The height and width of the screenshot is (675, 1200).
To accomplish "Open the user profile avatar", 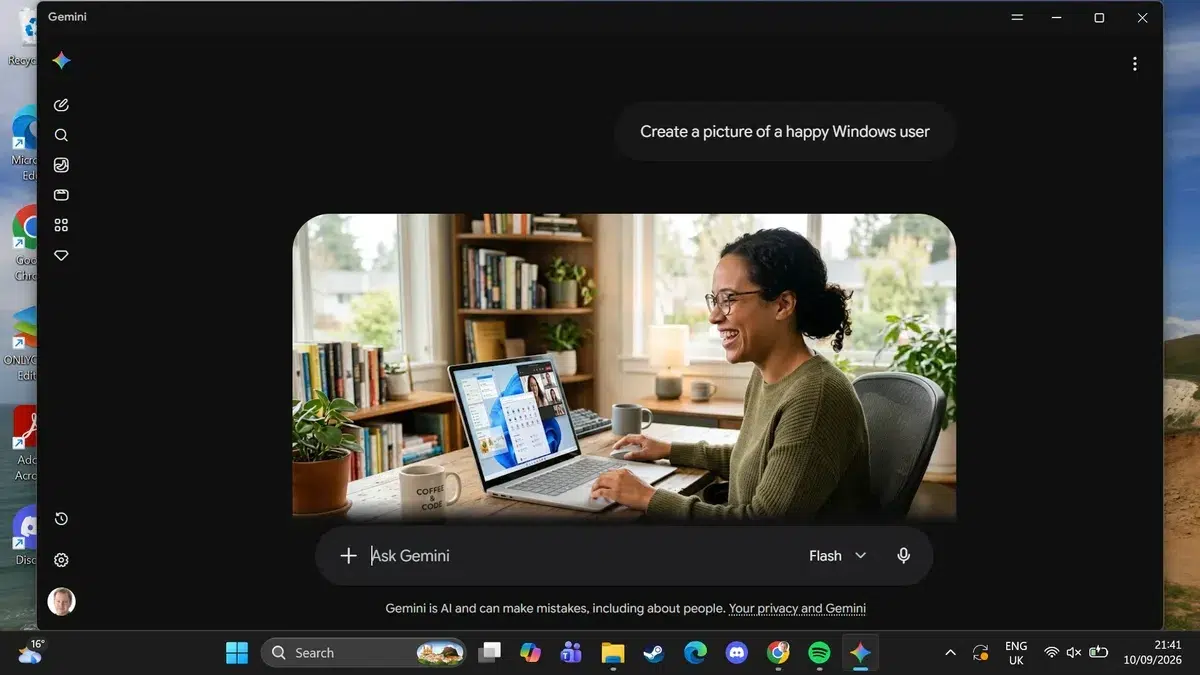I will coord(61,601).
